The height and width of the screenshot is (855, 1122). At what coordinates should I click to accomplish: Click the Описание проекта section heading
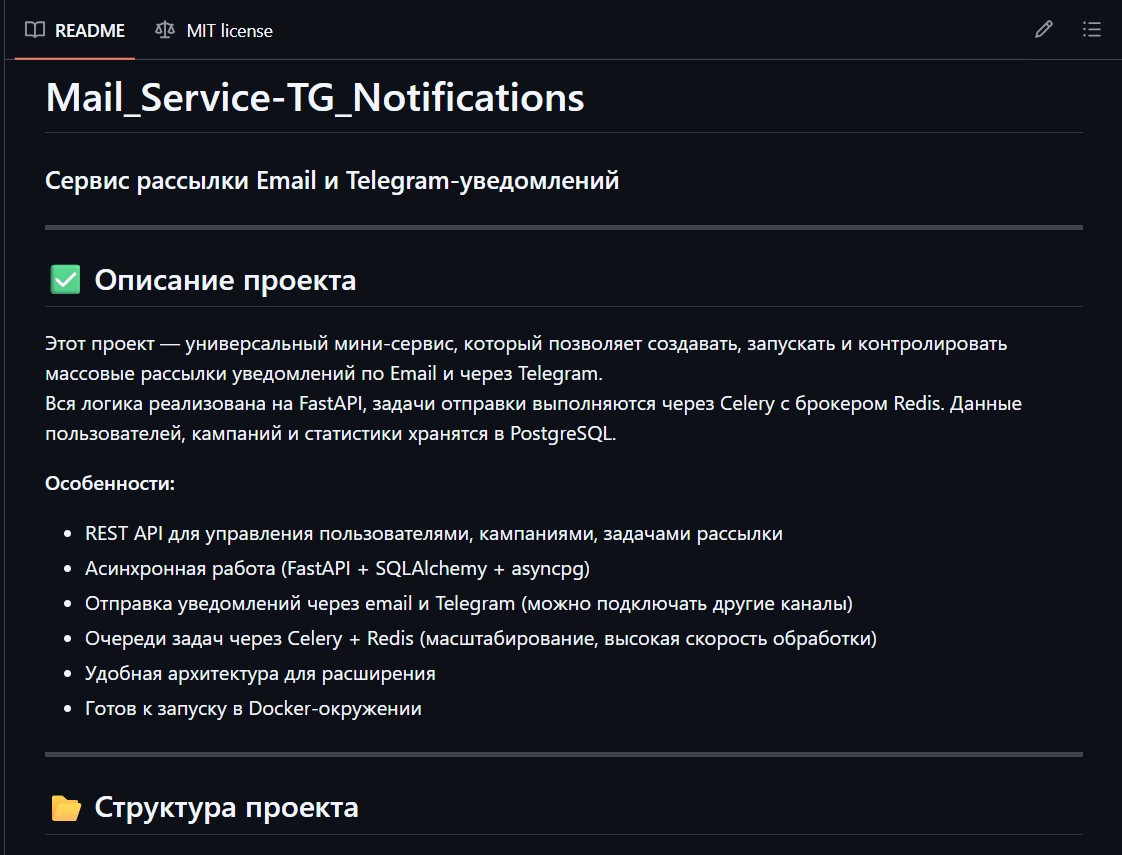pos(224,280)
